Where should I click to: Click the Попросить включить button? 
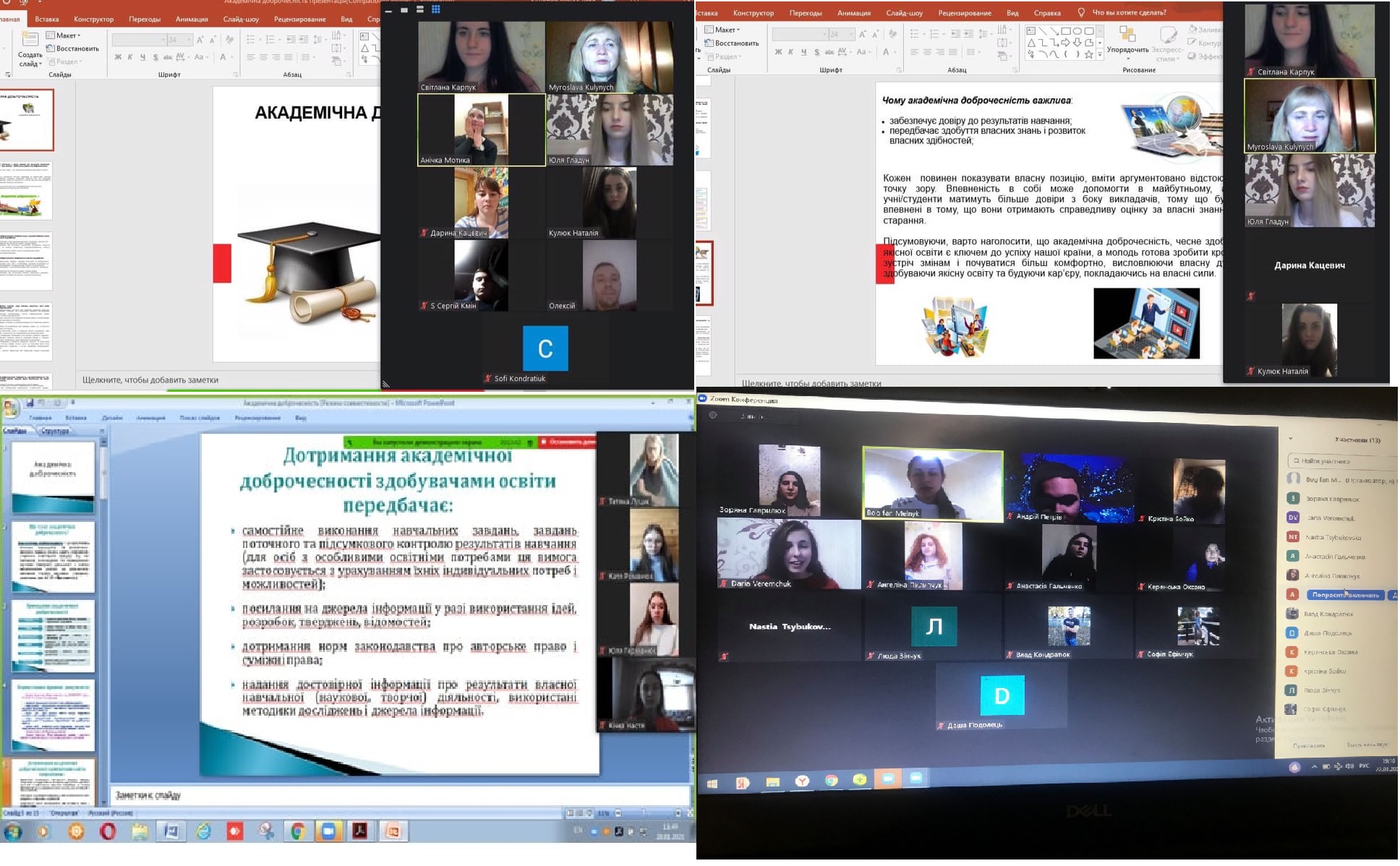click(x=1344, y=596)
